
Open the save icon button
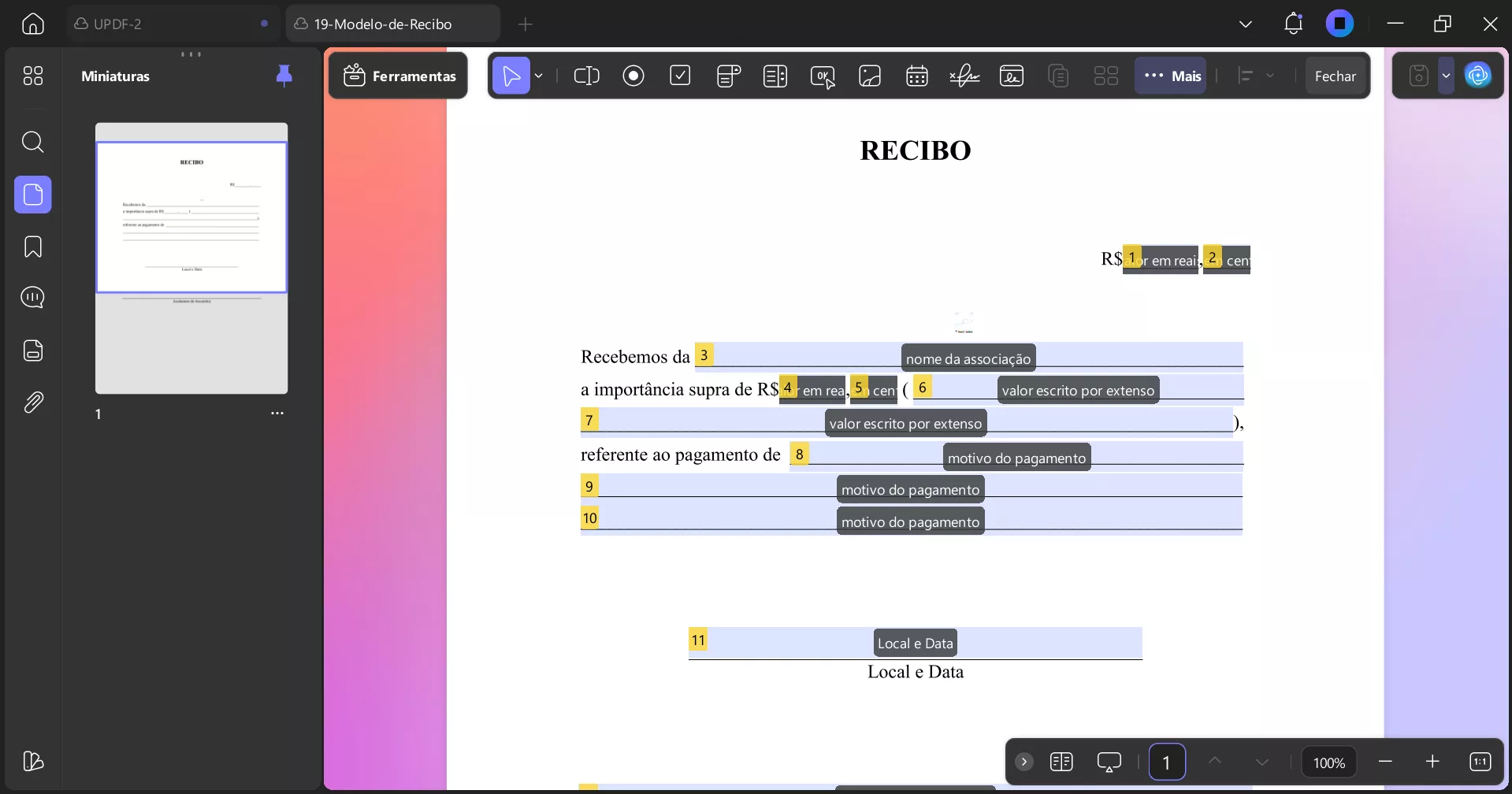(1418, 76)
